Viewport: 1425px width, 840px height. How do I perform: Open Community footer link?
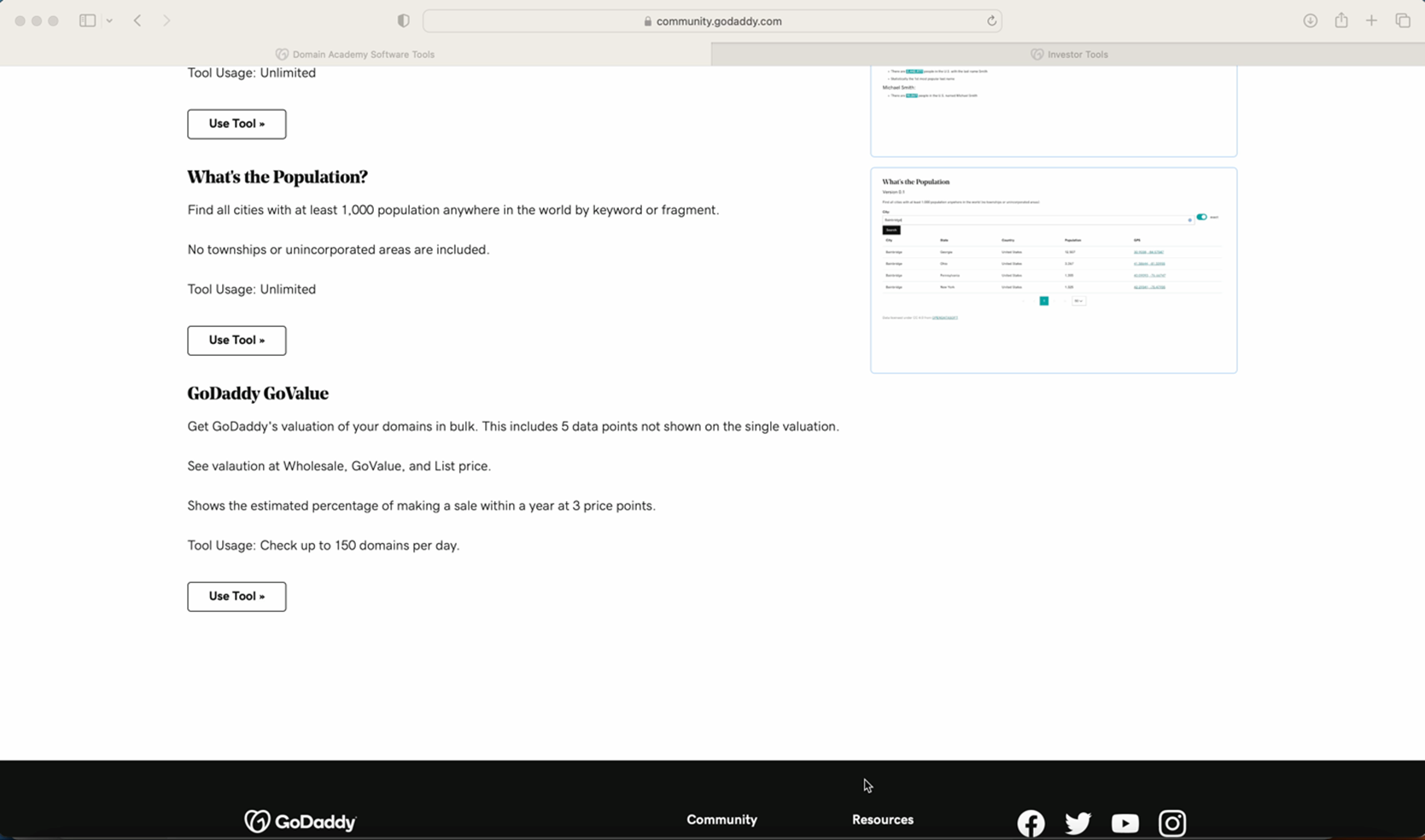[721, 820]
